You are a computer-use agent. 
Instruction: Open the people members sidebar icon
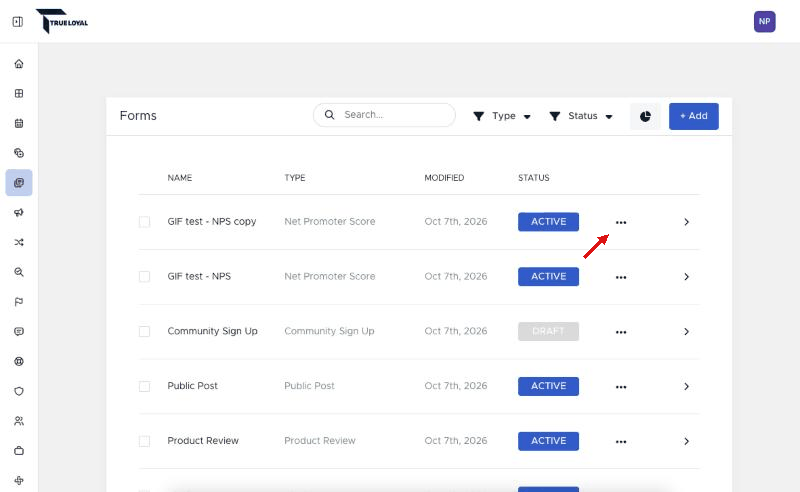point(19,421)
